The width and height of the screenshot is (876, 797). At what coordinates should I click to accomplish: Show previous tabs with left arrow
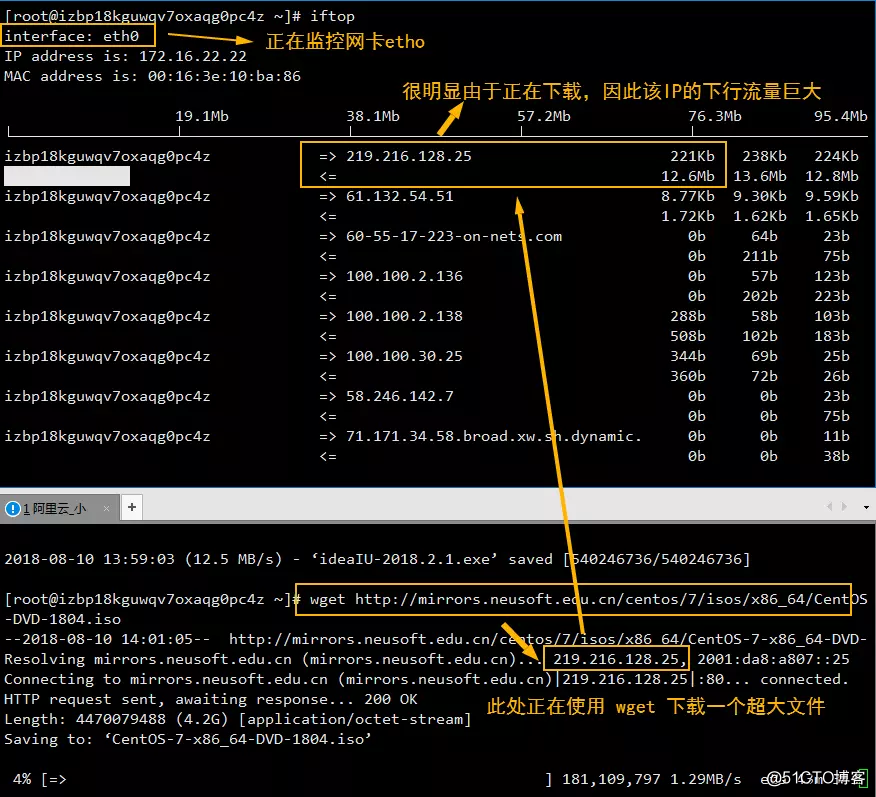point(829,507)
